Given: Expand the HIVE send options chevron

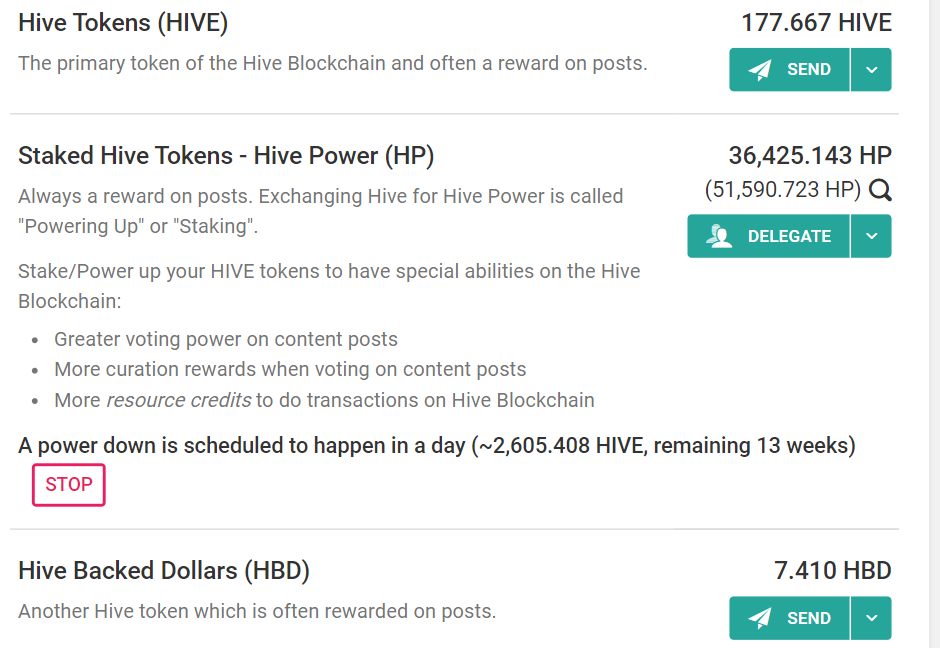Looking at the screenshot, I should pyautogui.click(x=872, y=70).
